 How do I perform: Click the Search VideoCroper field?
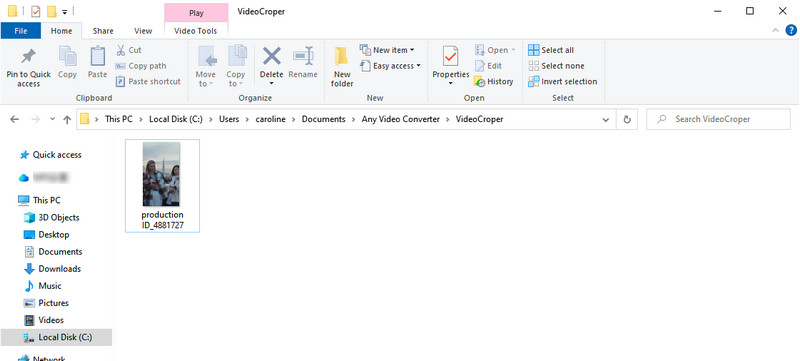[718, 119]
